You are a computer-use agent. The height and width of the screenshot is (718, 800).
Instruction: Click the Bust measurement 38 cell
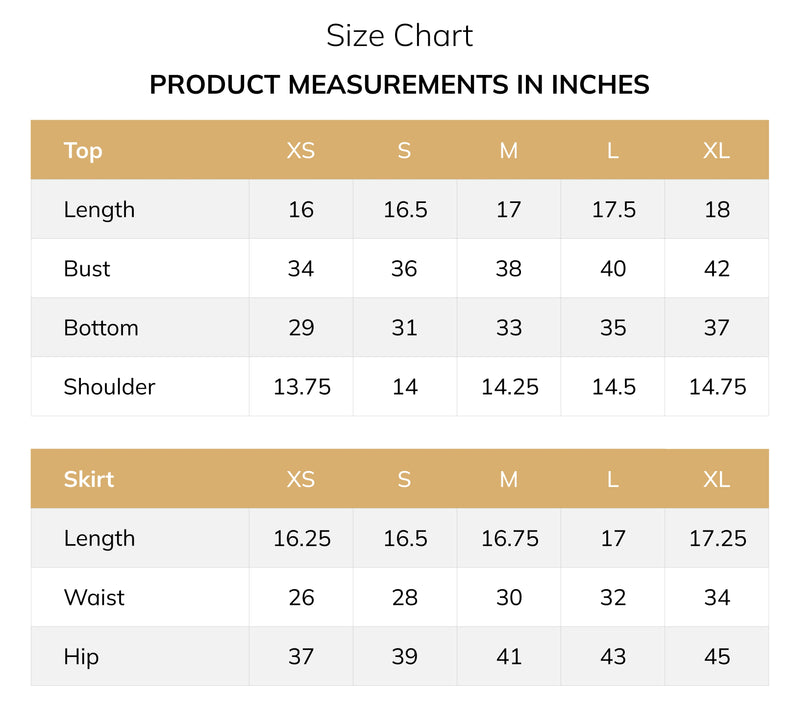(509, 268)
